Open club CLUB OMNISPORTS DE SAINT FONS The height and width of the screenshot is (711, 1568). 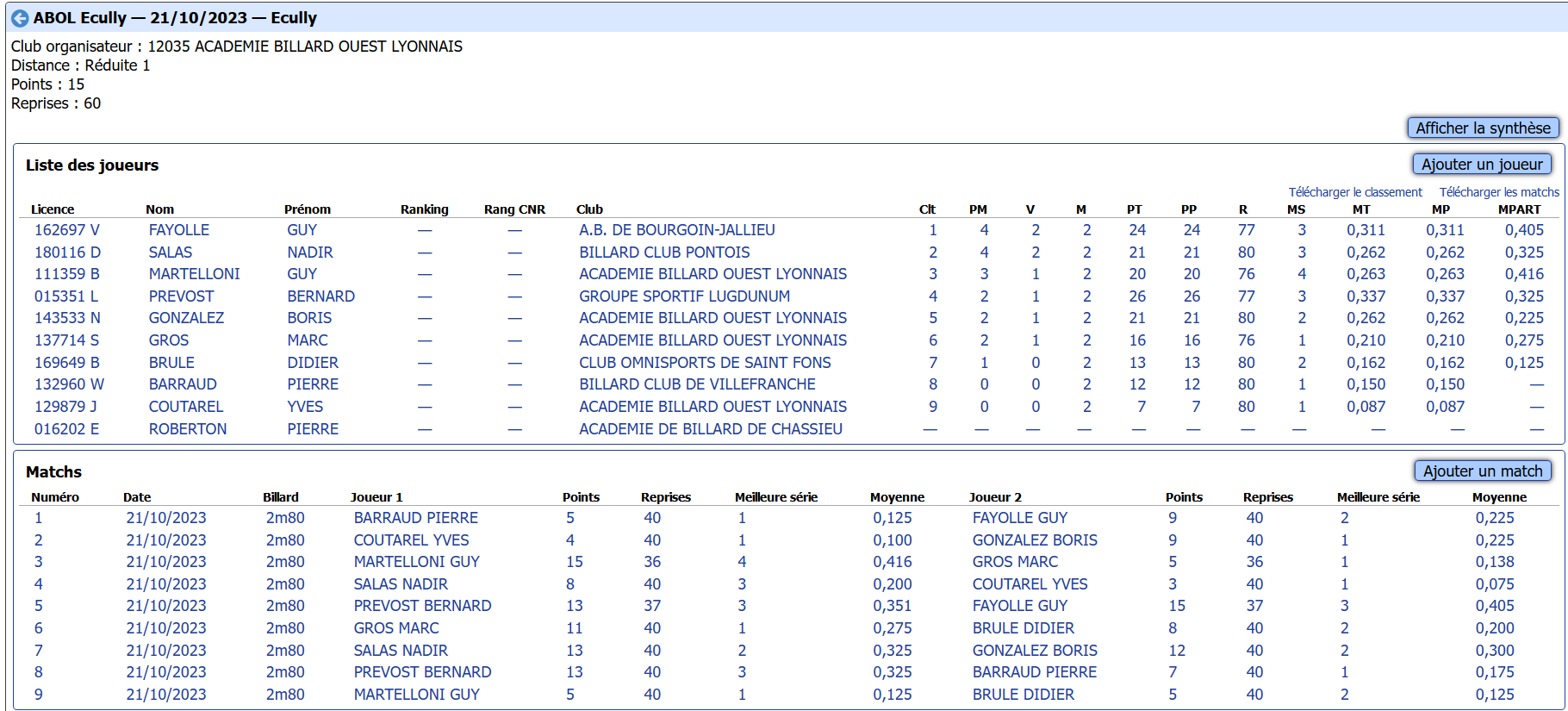pos(705,363)
